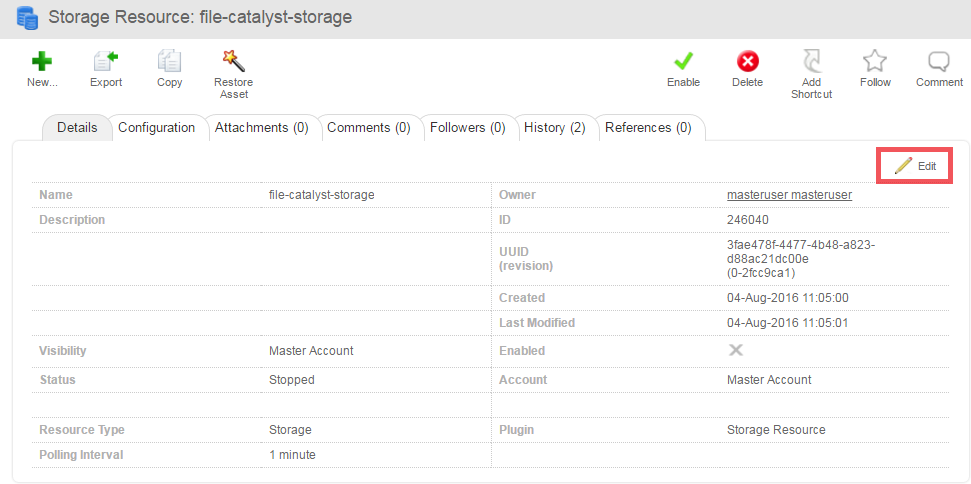Select the Comments (0) tab
Screen dimensions: 971x484
click(x=369, y=127)
